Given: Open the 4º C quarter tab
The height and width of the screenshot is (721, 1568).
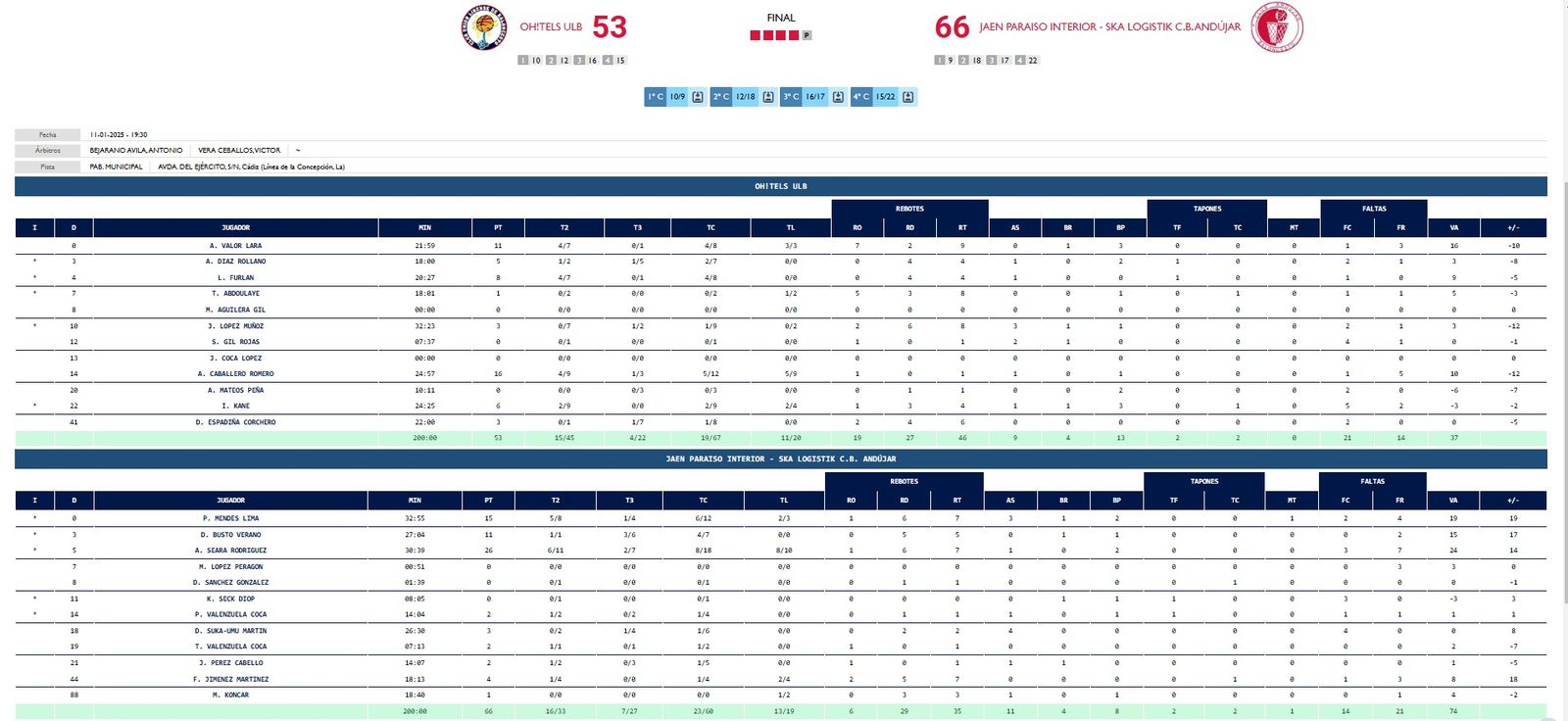Looking at the screenshot, I should tap(861, 97).
